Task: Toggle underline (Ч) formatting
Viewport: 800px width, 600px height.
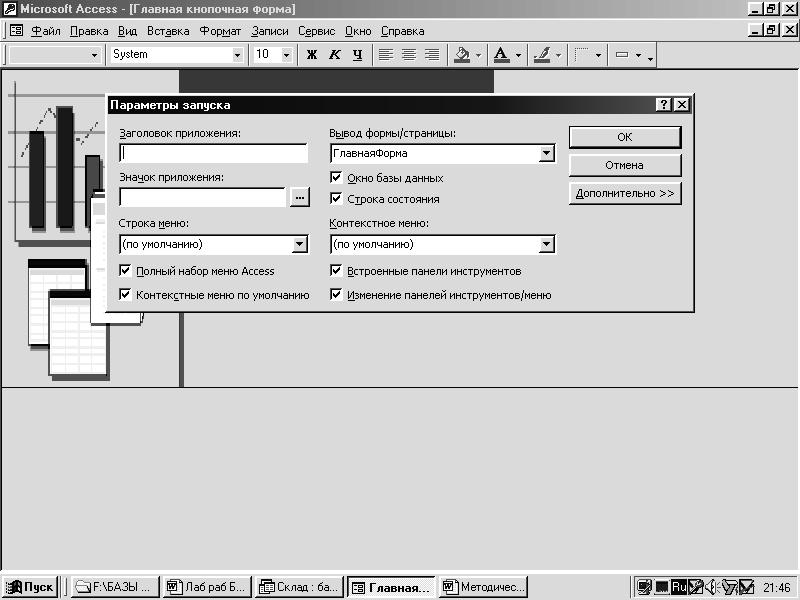Action: pos(358,55)
